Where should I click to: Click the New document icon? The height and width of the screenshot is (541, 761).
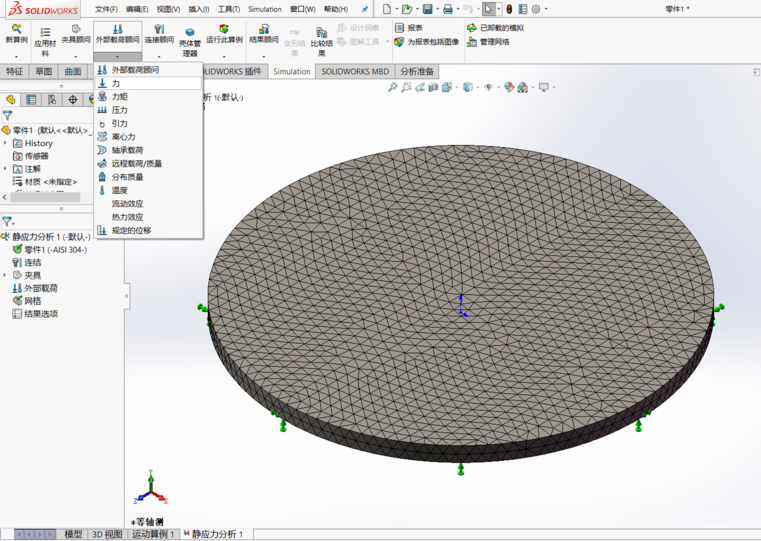click(x=387, y=9)
